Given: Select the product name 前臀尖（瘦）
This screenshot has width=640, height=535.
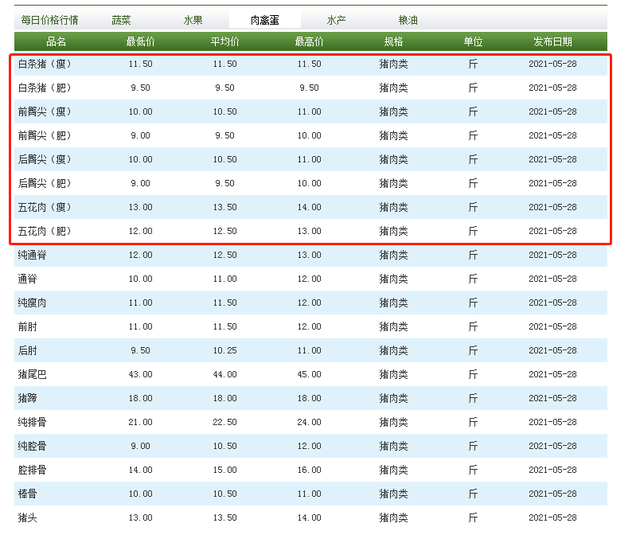Looking at the screenshot, I should click(x=44, y=112).
